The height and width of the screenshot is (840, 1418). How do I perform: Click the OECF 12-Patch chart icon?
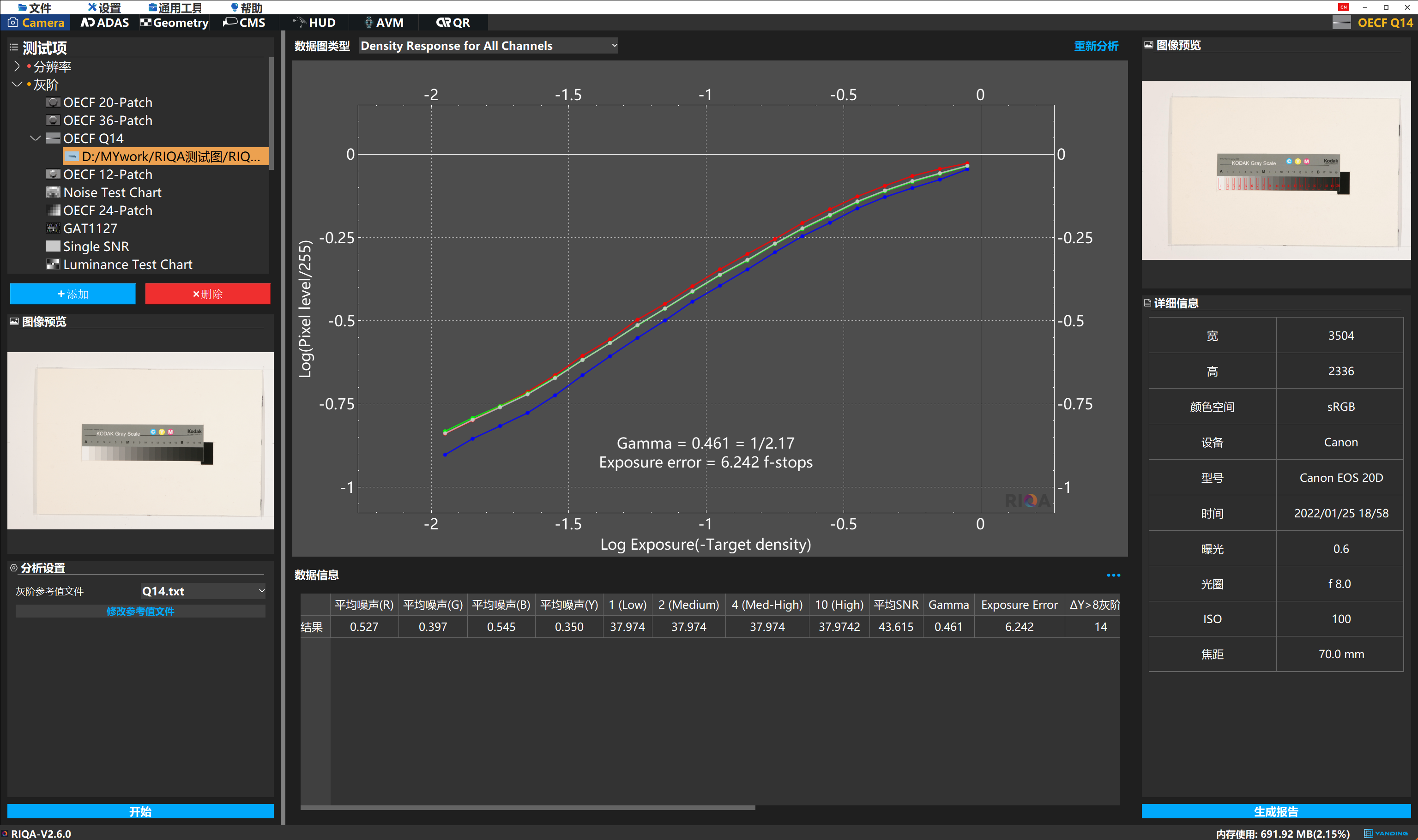point(53,174)
